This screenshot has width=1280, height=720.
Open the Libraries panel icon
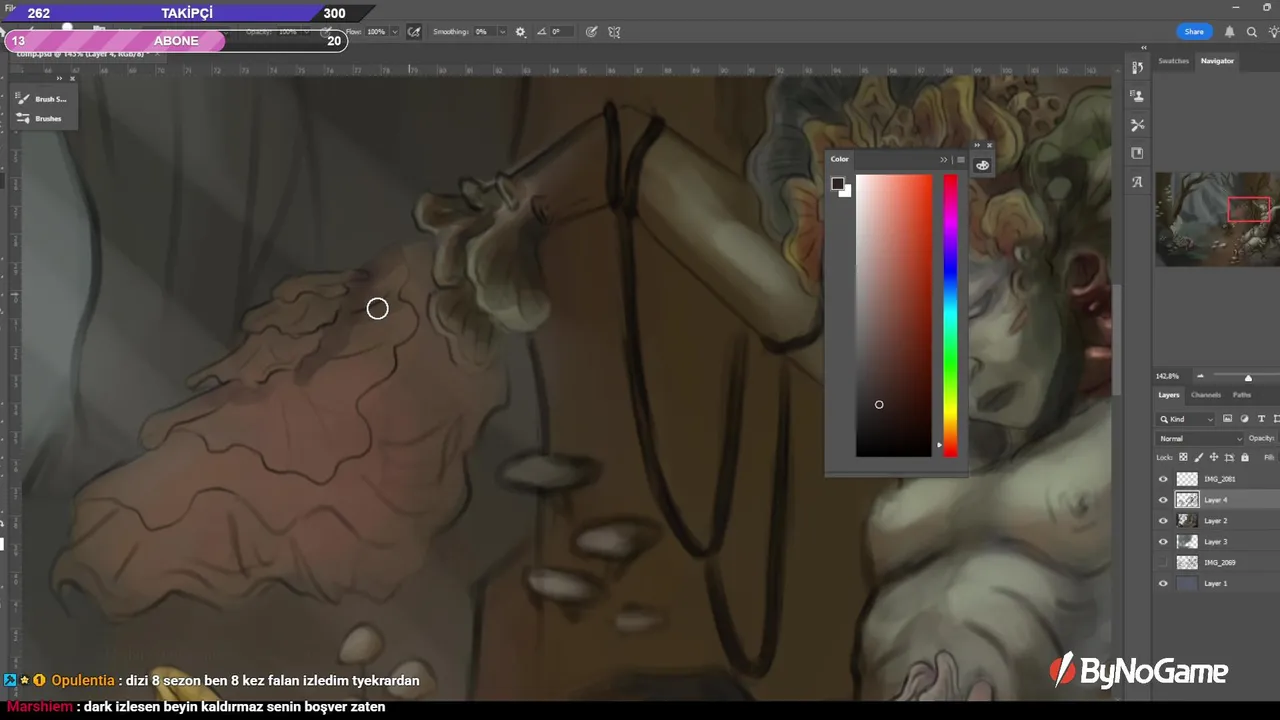pyautogui.click(x=1137, y=153)
